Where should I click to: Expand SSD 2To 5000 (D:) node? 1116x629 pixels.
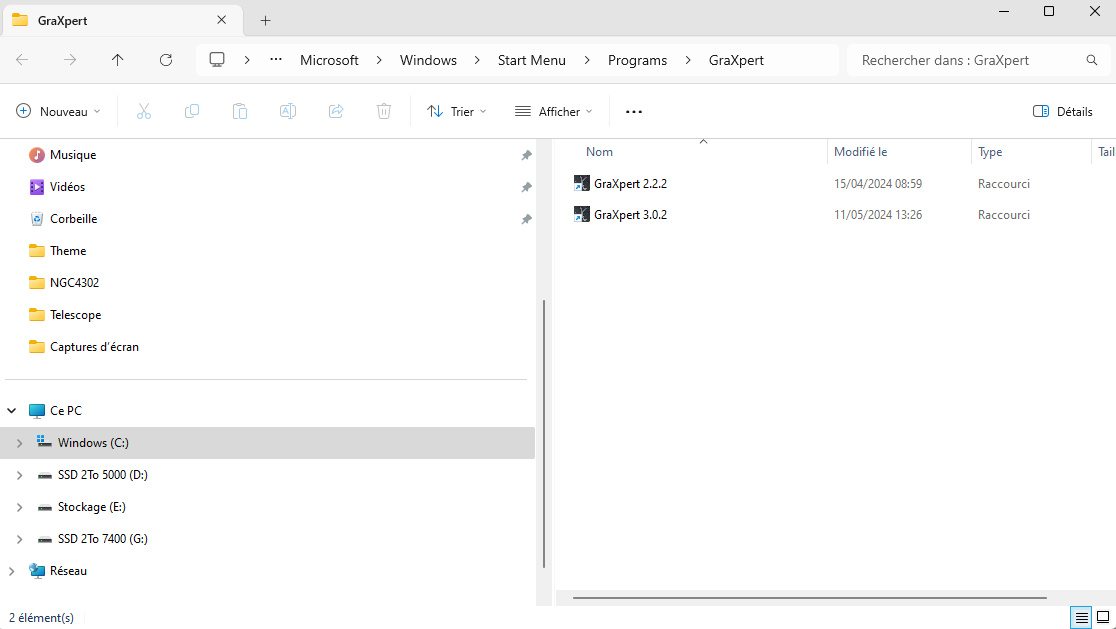(19, 475)
